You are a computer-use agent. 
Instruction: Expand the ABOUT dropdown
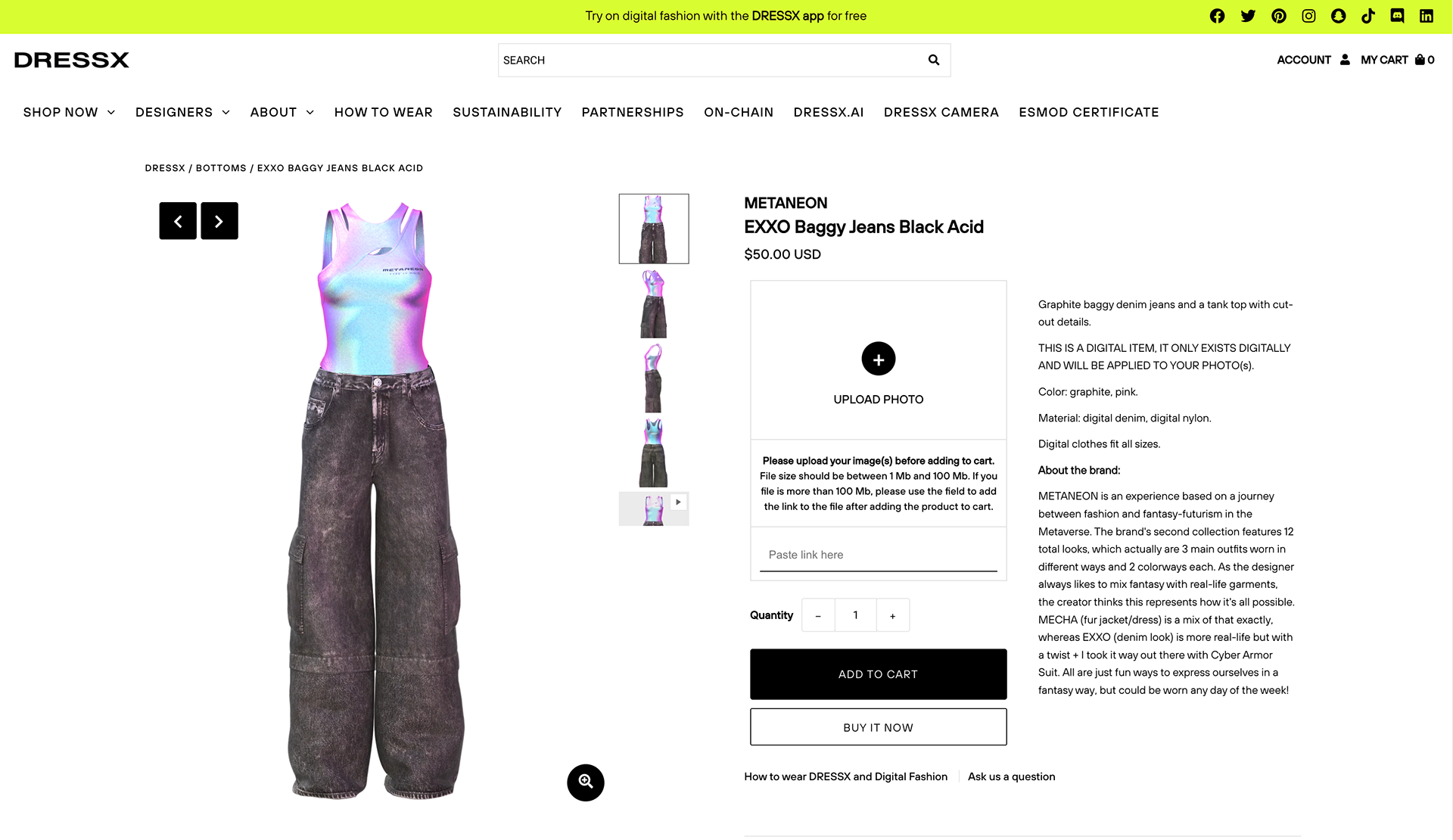tap(282, 112)
